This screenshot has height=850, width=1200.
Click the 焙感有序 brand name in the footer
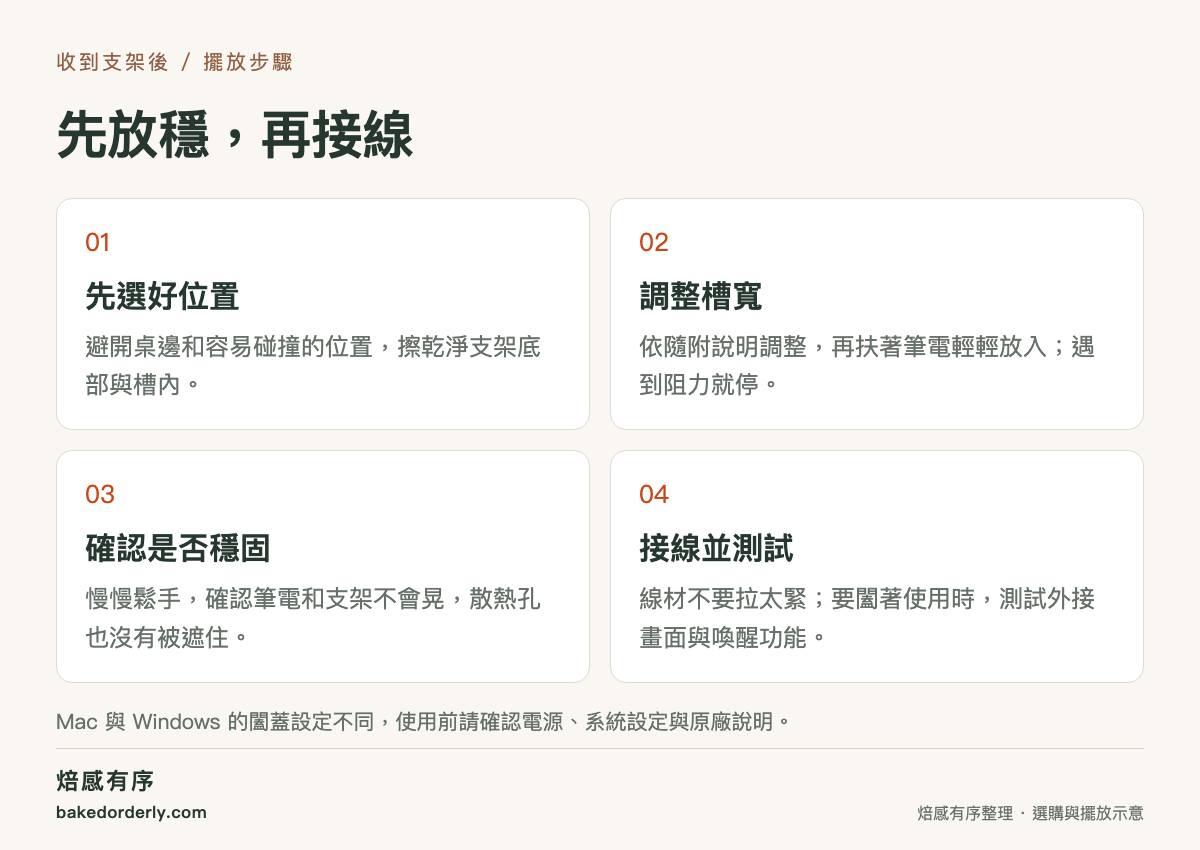tap(105, 781)
